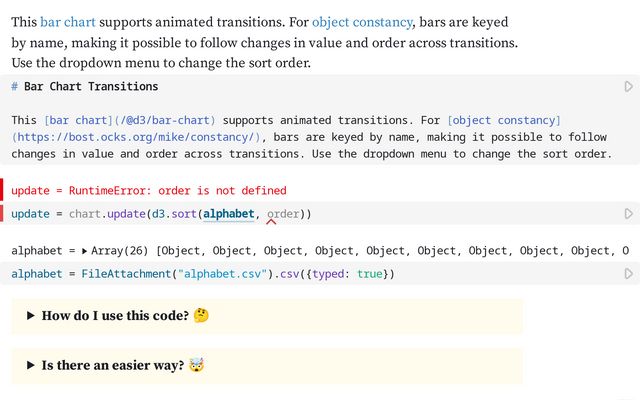Click the RuntimeError message output
The image size is (640, 400).
(x=149, y=190)
